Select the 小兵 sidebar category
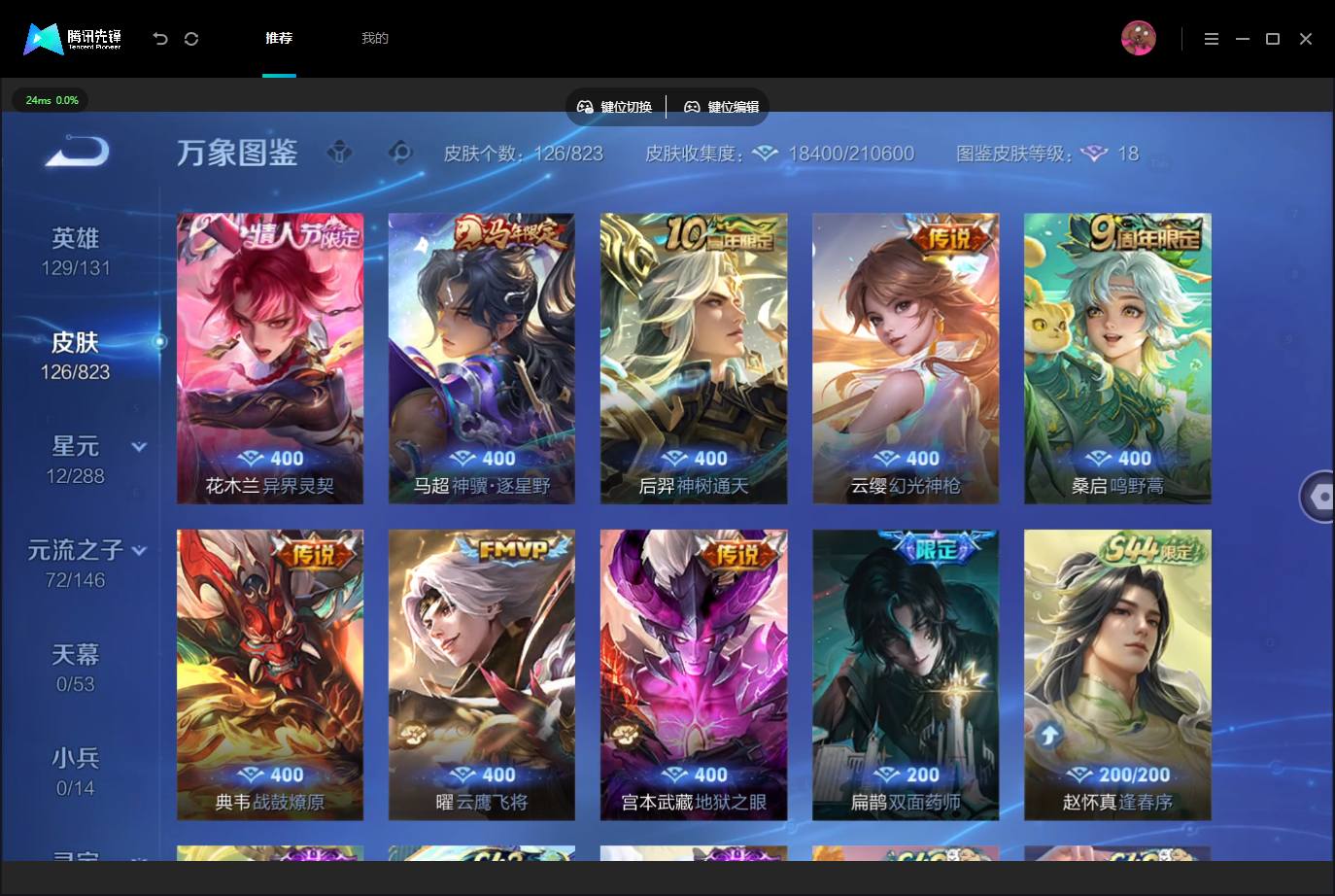The width and height of the screenshot is (1335, 896). point(76,772)
